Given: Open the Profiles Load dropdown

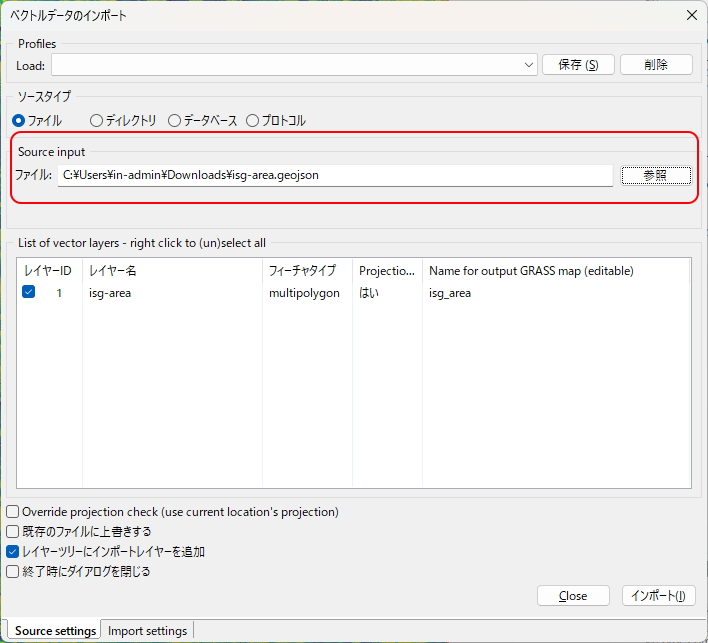Looking at the screenshot, I should tap(294, 65).
